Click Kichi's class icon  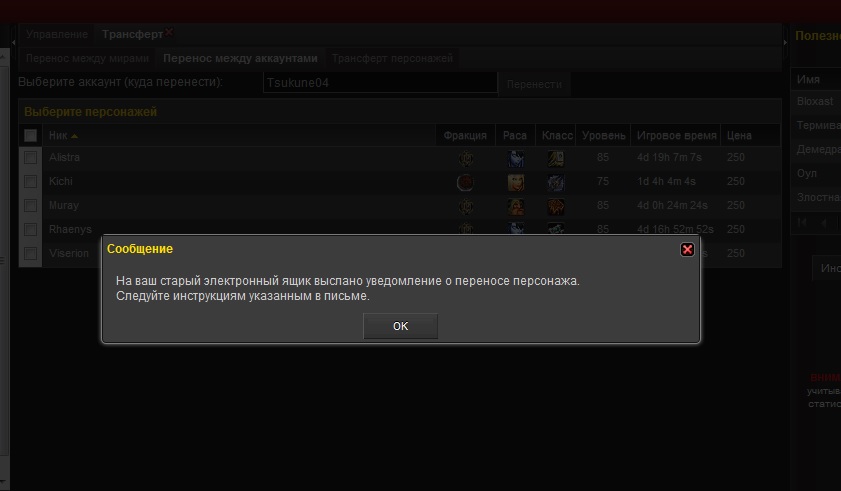555,182
